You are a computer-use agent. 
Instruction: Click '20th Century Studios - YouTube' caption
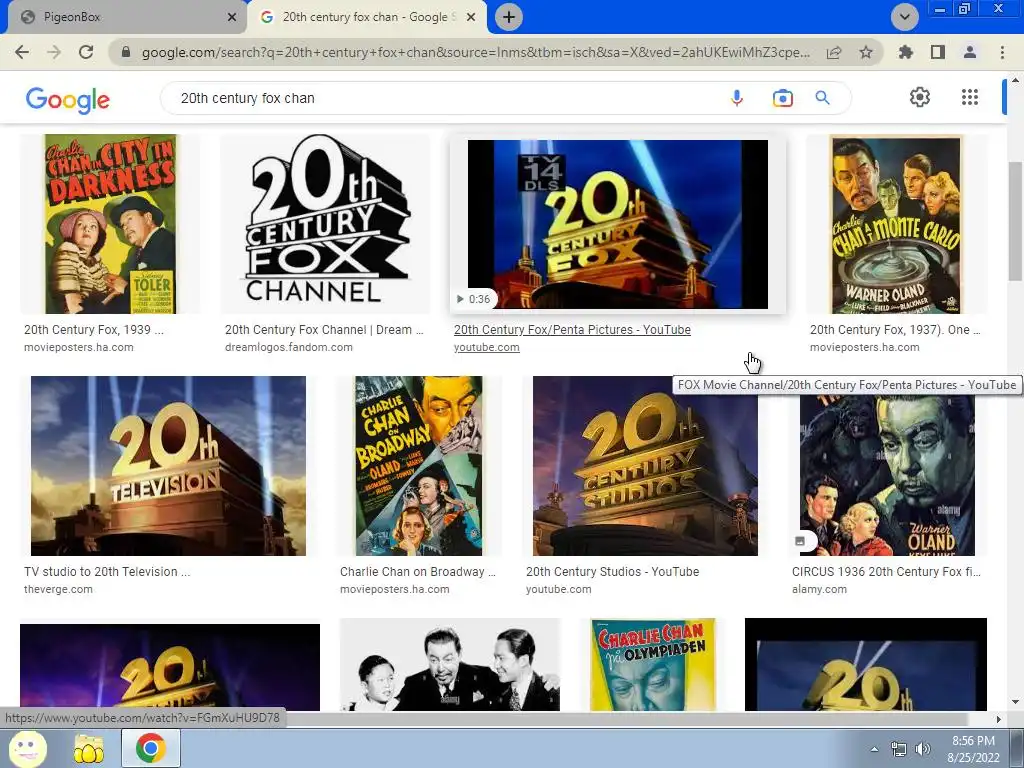pyautogui.click(x=613, y=571)
